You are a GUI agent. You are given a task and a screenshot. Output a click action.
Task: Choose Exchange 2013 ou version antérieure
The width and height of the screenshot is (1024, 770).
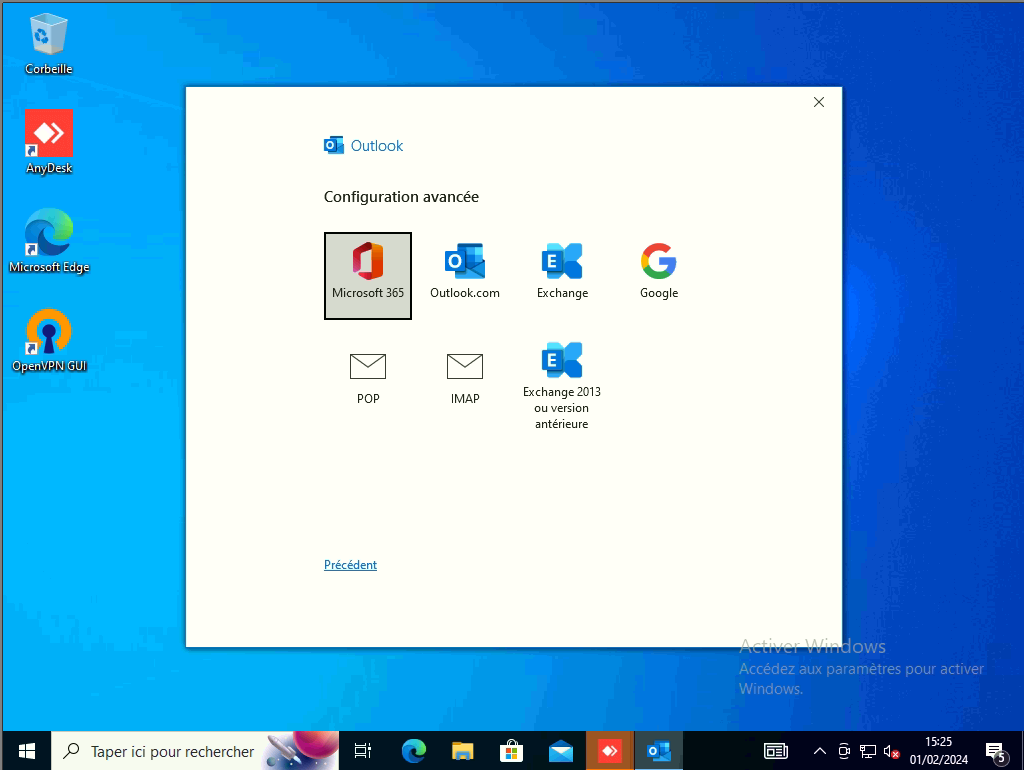(x=562, y=385)
